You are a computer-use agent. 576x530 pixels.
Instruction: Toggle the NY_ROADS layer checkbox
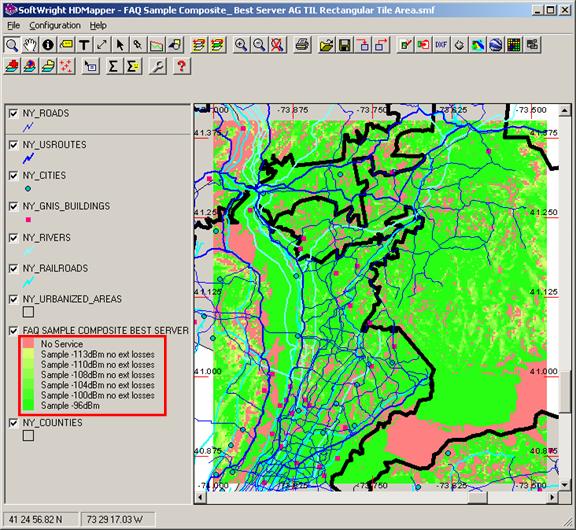13,113
